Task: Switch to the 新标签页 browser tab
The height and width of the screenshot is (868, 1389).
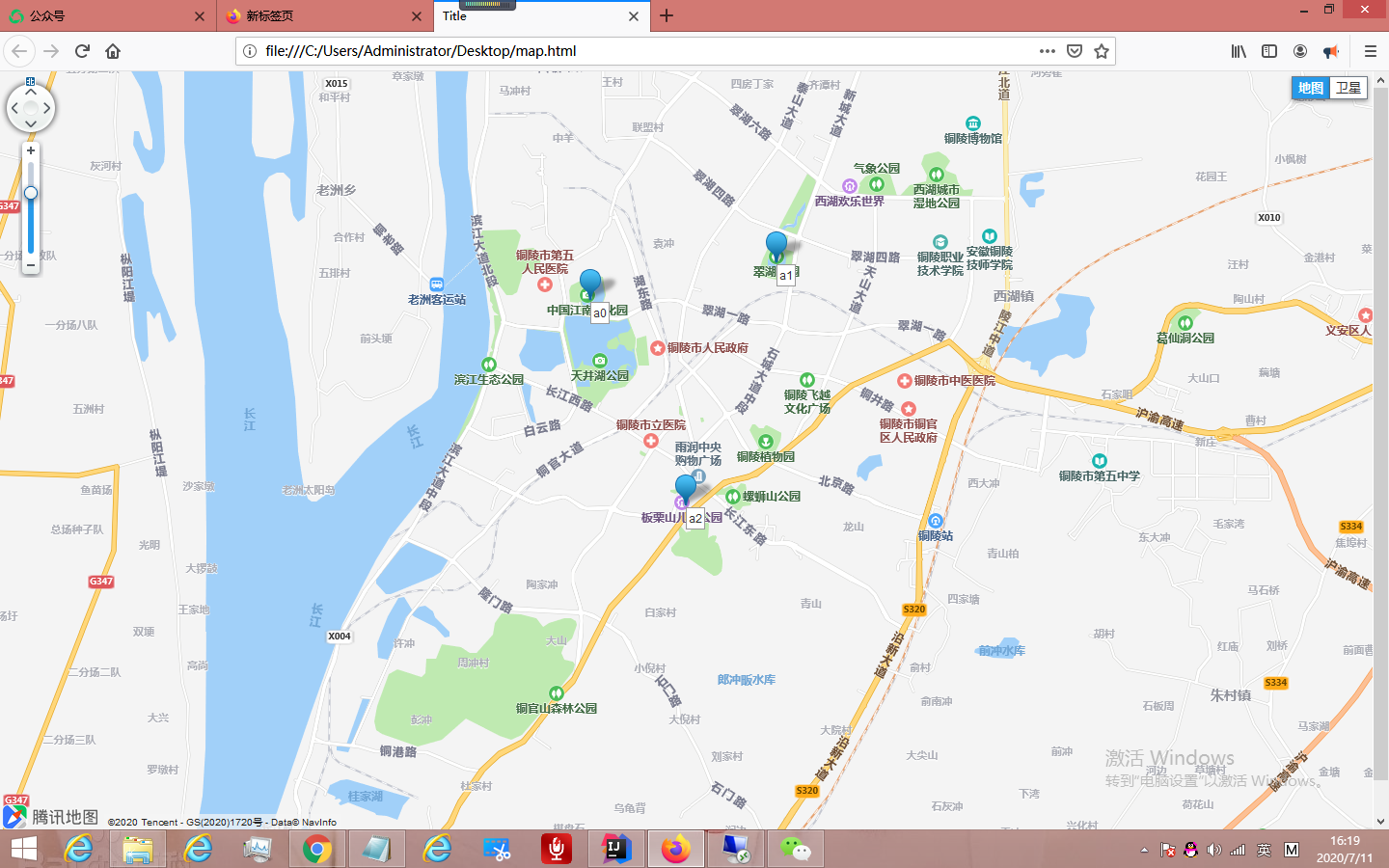Action: [x=309, y=16]
